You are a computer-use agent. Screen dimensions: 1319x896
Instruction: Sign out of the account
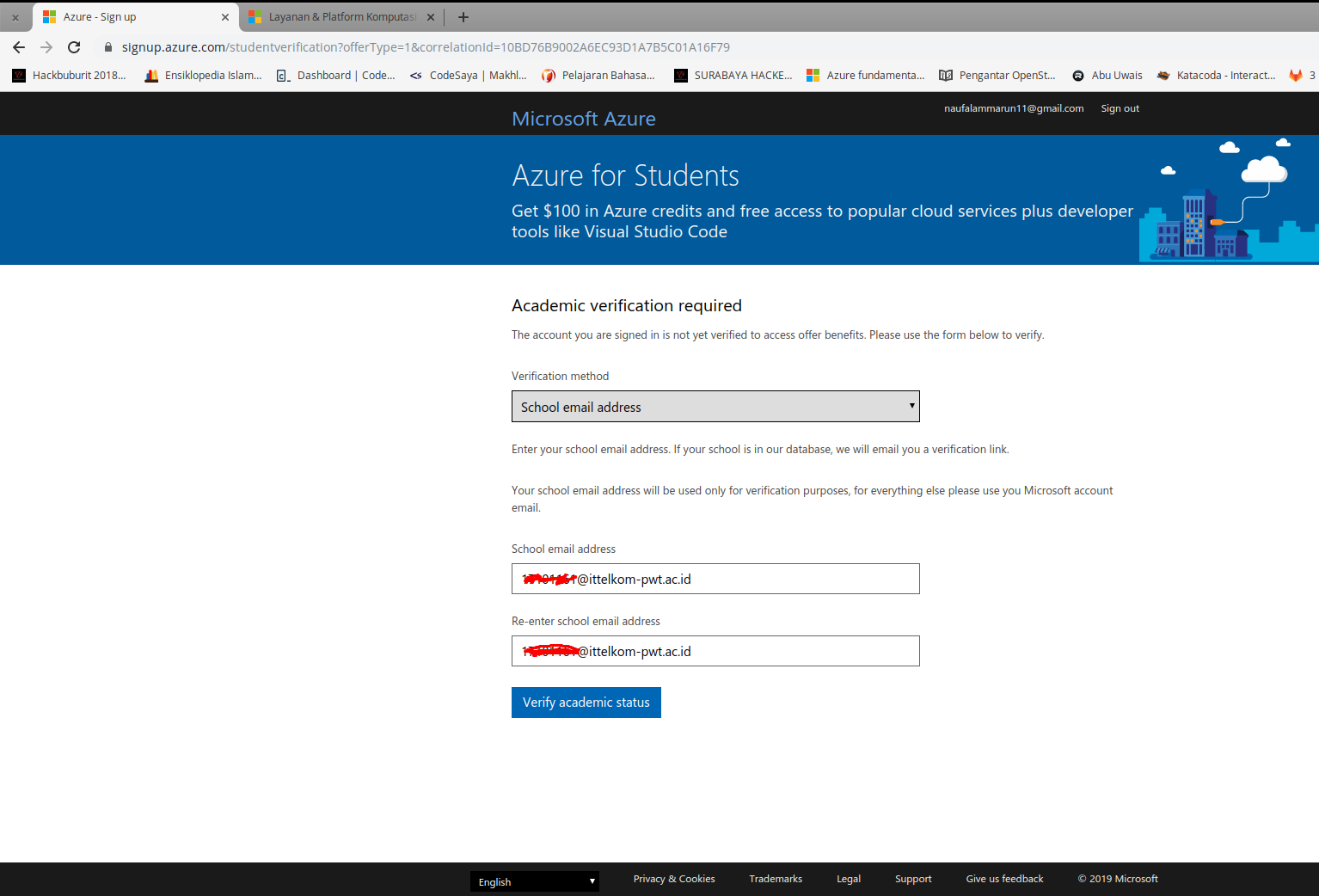point(1120,108)
